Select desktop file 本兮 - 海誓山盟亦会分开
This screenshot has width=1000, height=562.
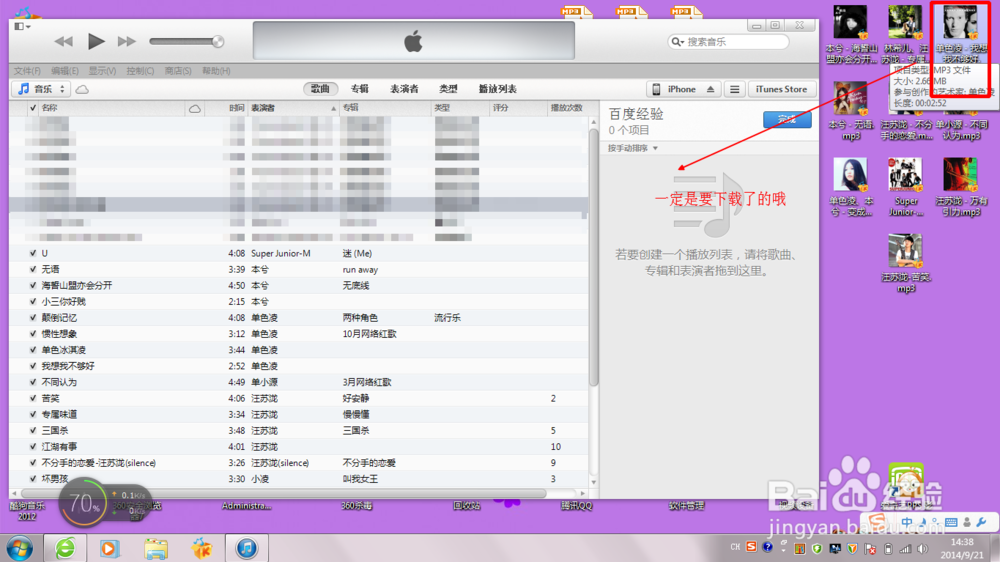[851, 34]
